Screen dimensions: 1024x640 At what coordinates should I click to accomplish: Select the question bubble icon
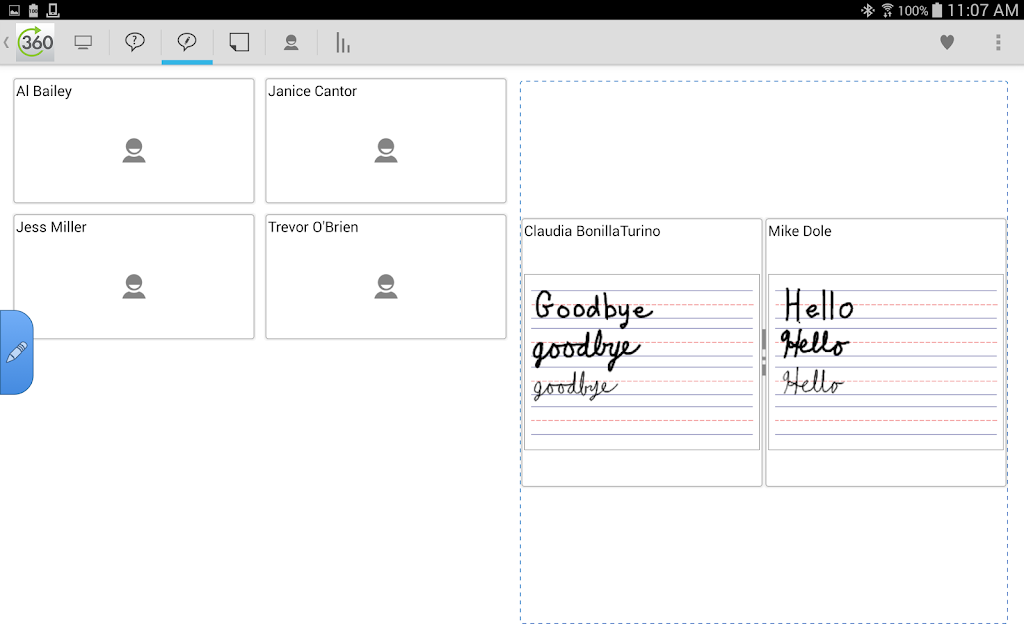click(135, 42)
